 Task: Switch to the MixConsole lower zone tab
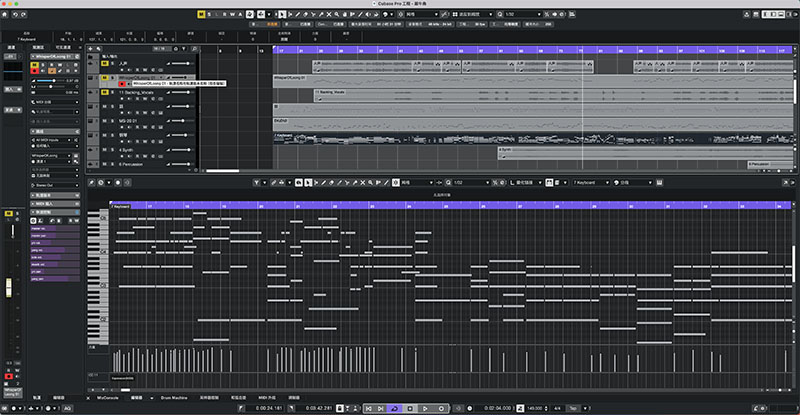coord(107,398)
